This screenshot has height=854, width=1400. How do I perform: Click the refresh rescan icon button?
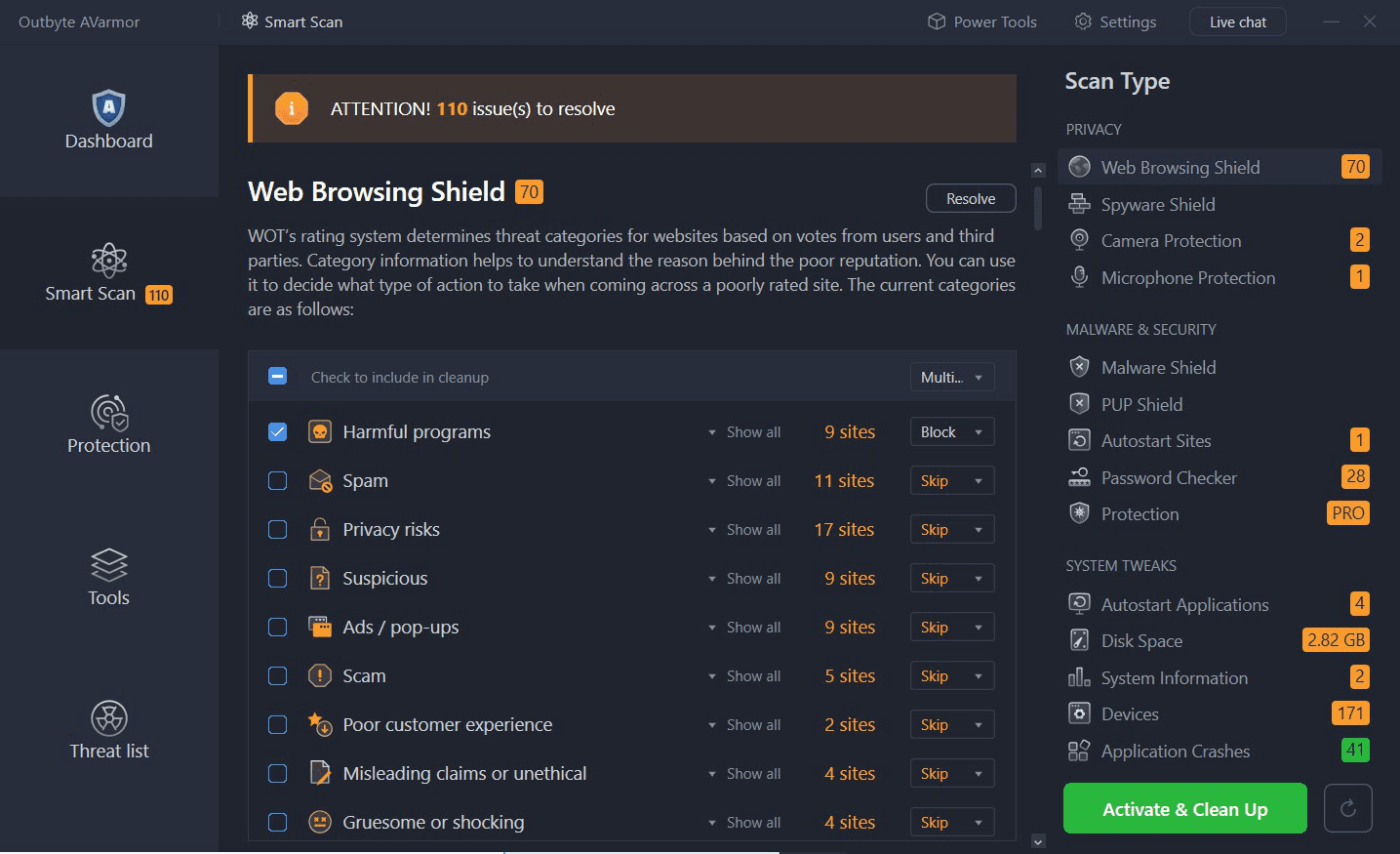[x=1347, y=808]
